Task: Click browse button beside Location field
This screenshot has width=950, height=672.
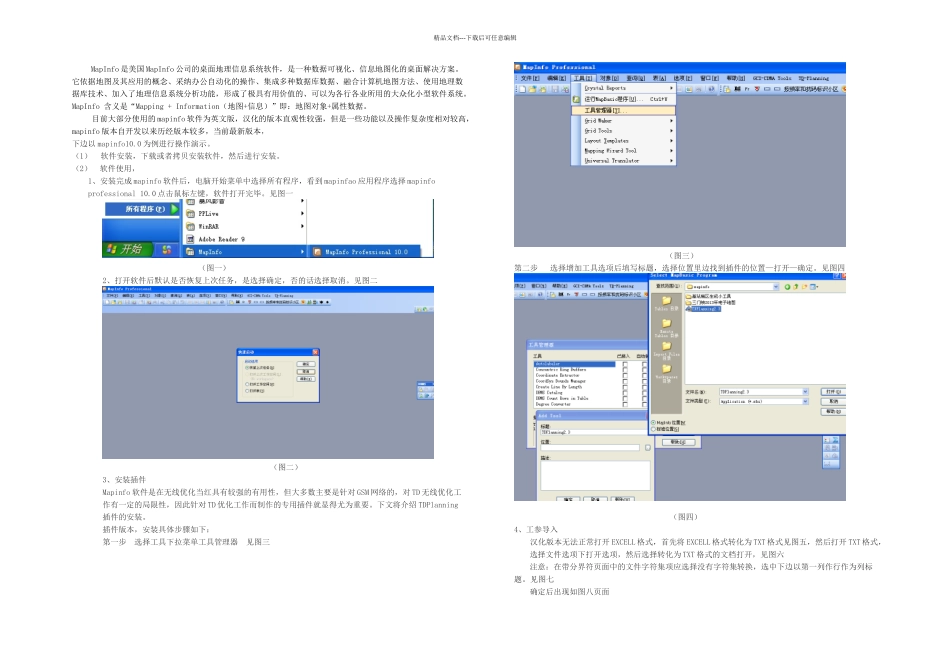Action: (648, 448)
